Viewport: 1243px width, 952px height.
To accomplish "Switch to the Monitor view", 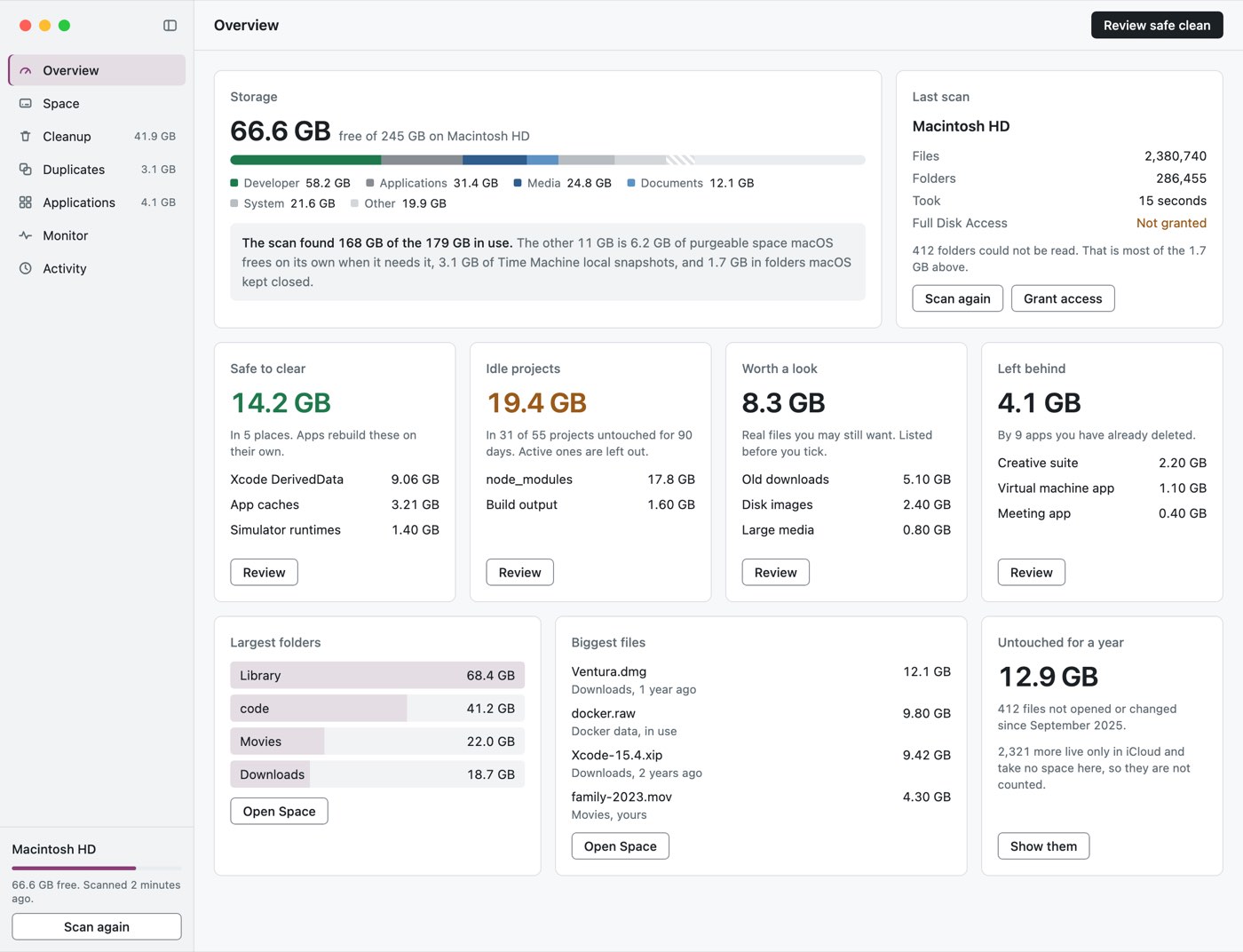I will coord(97,235).
